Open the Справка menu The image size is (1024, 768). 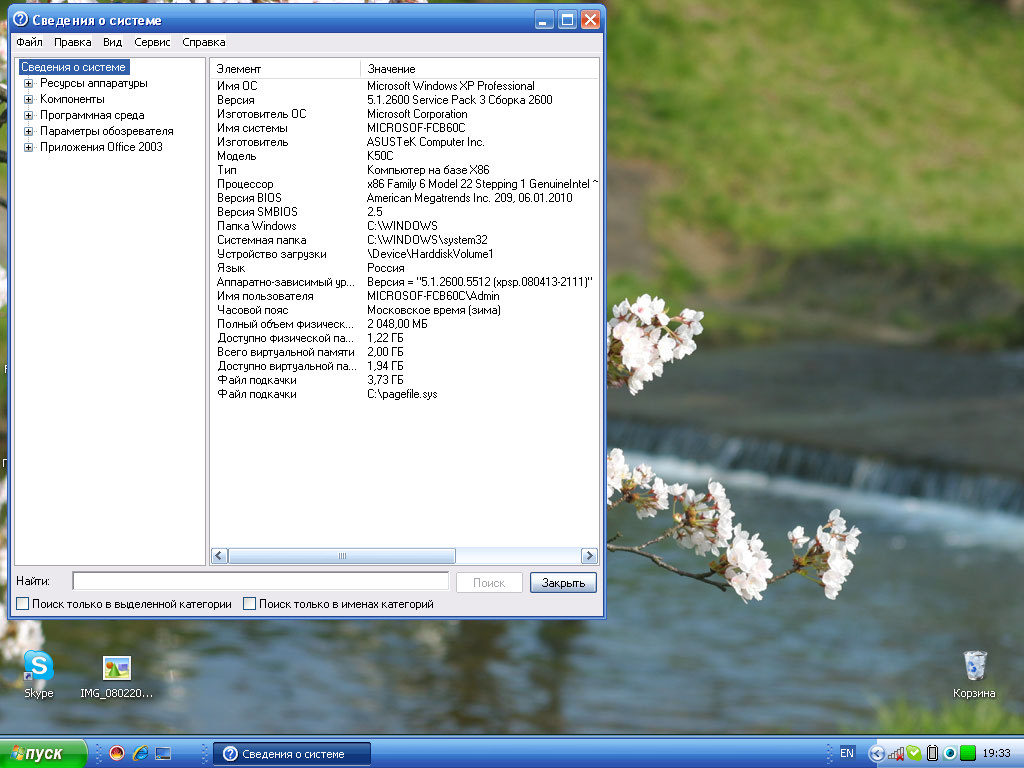point(204,42)
